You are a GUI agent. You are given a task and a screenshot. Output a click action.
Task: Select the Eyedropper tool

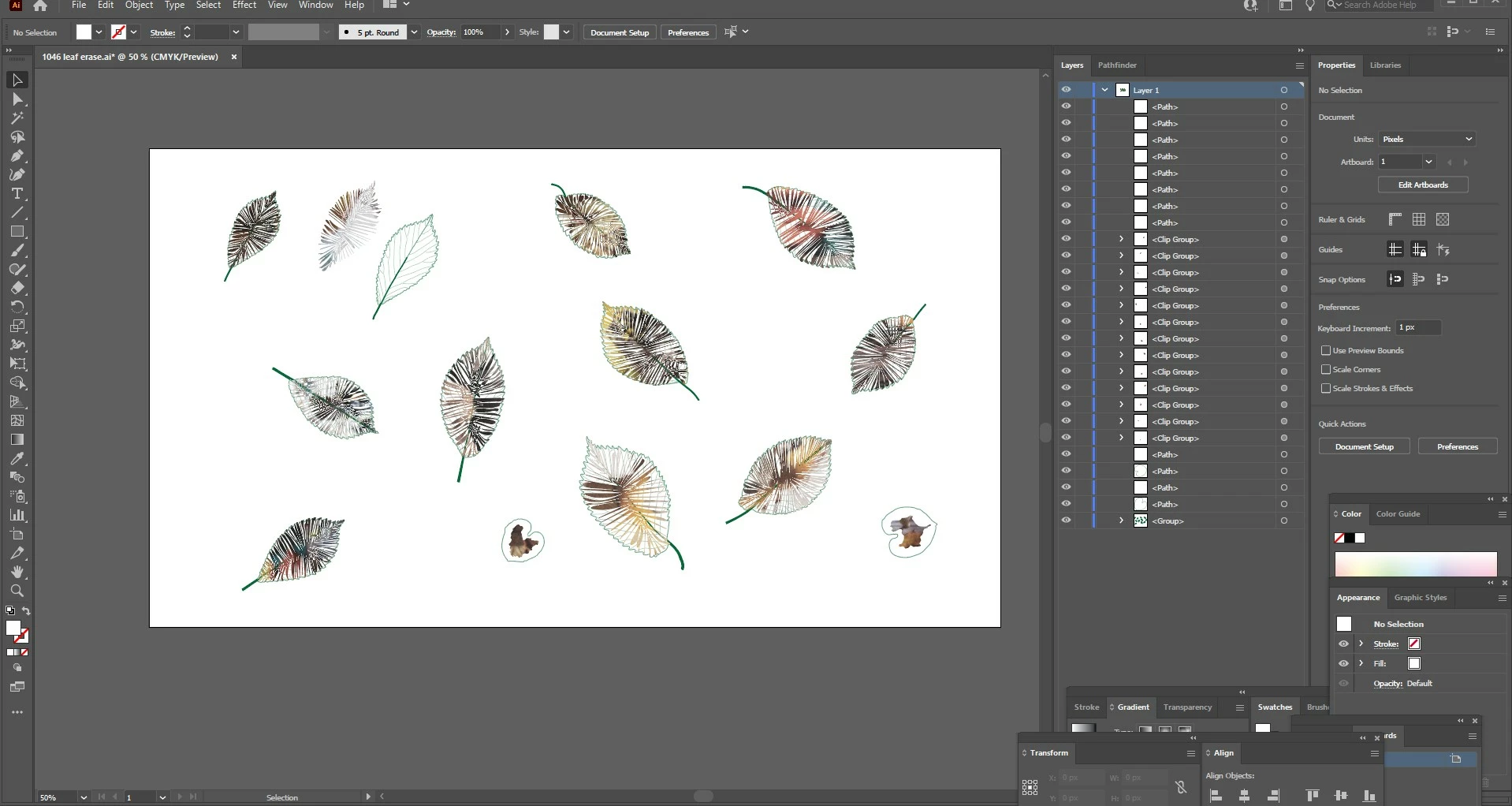point(17,459)
